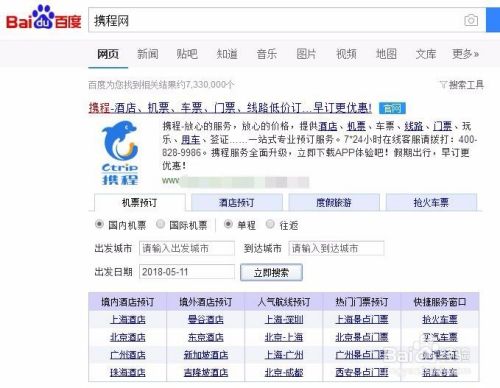Open 搜索工具 filter
This screenshot has width=500, height=388.
click(462, 85)
